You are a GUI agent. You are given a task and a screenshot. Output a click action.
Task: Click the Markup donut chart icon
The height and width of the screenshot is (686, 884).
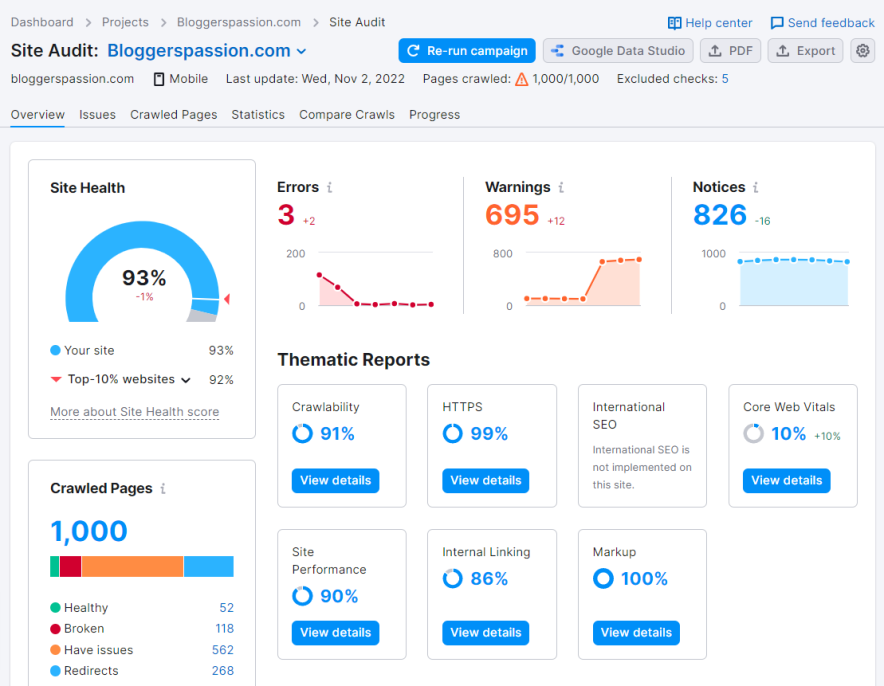click(603, 578)
